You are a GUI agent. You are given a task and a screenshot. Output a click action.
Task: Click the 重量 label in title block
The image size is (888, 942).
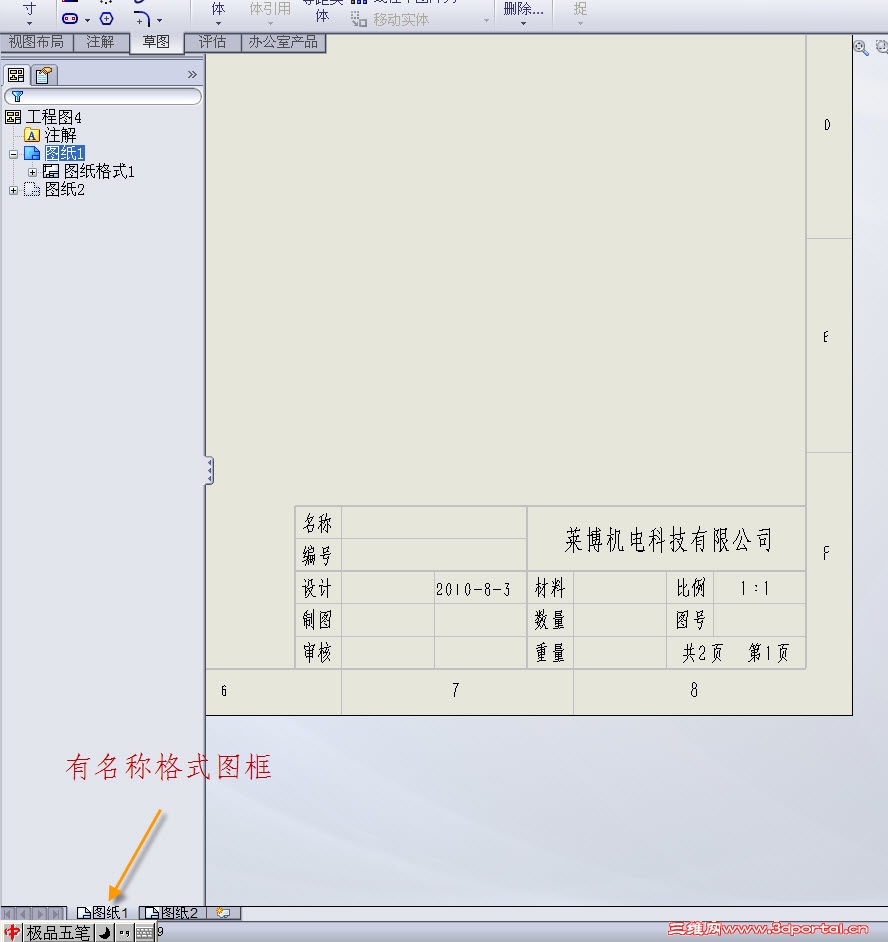click(x=550, y=652)
